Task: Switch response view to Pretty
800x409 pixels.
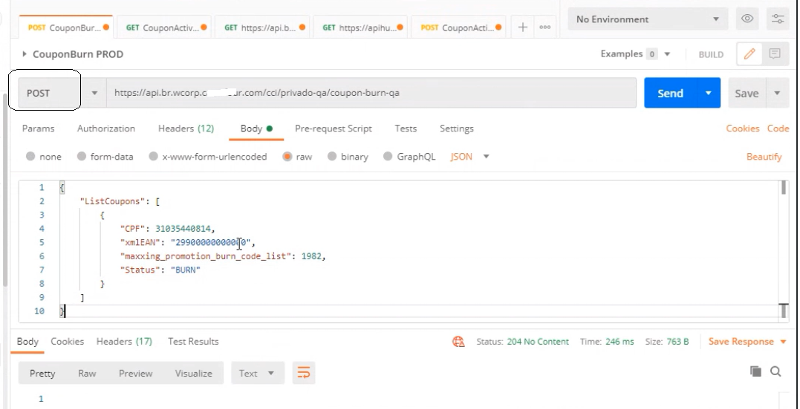Action: [x=42, y=373]
